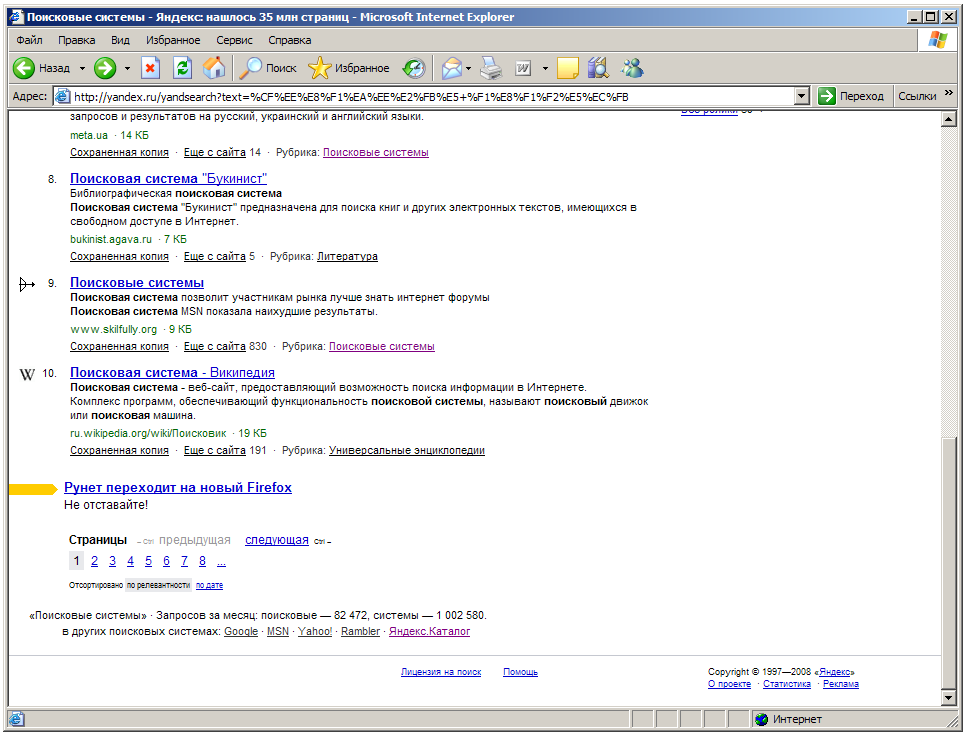Screen dimensions: 967x737
Task: Go to results page 2
Action: click(94, 561)
